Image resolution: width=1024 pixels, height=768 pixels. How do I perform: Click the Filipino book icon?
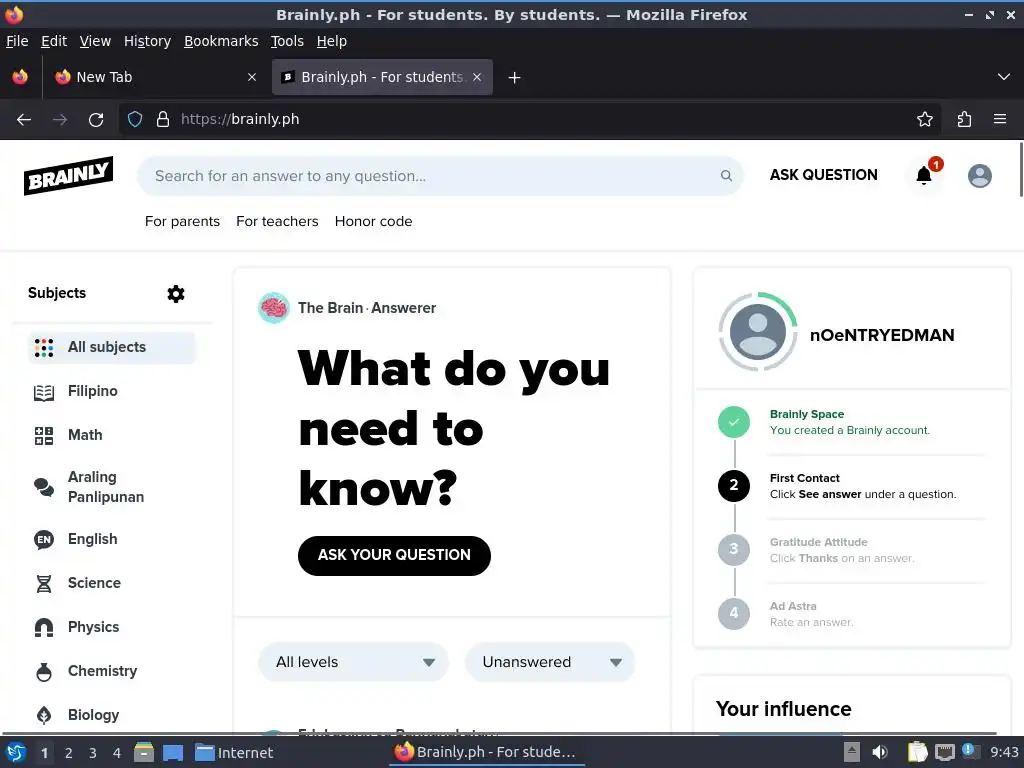[44, 392]
